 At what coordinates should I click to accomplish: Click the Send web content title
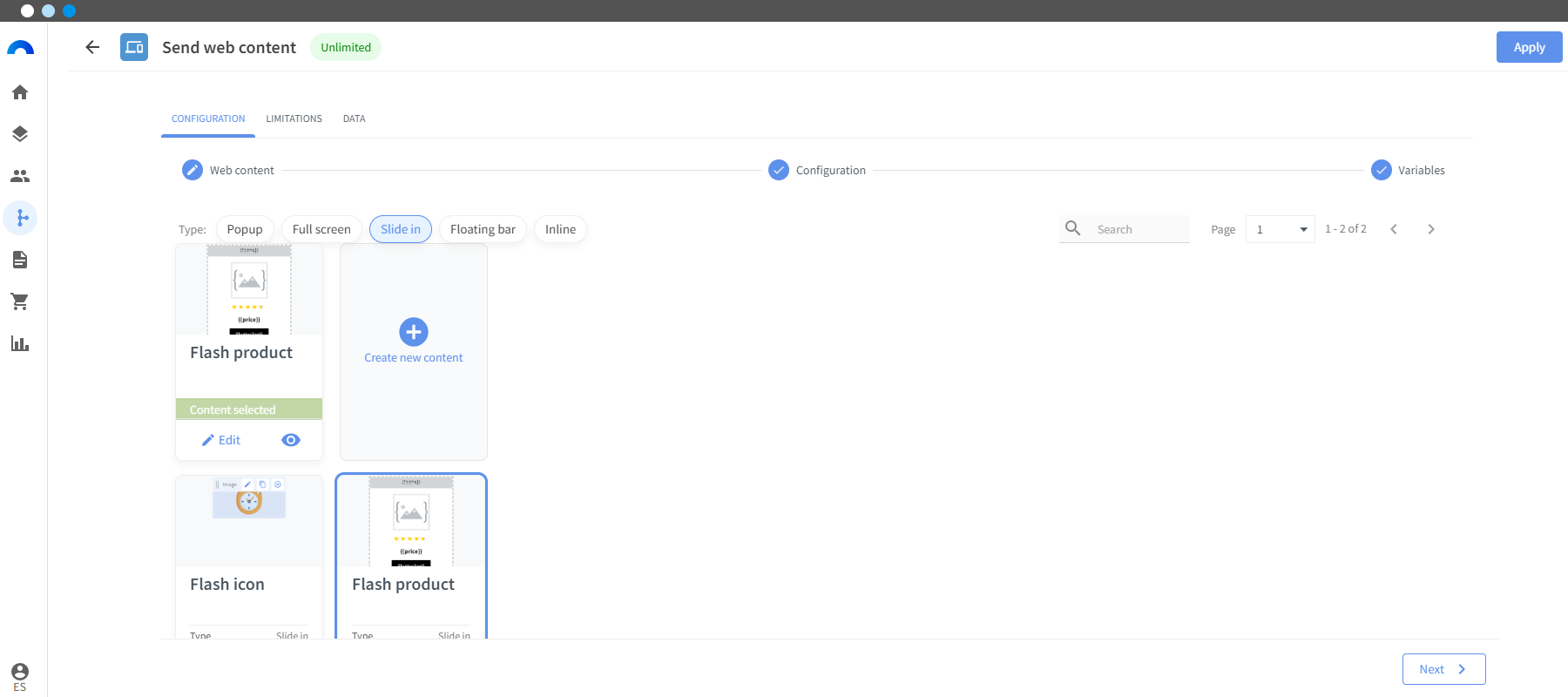[x=229, y=47]
